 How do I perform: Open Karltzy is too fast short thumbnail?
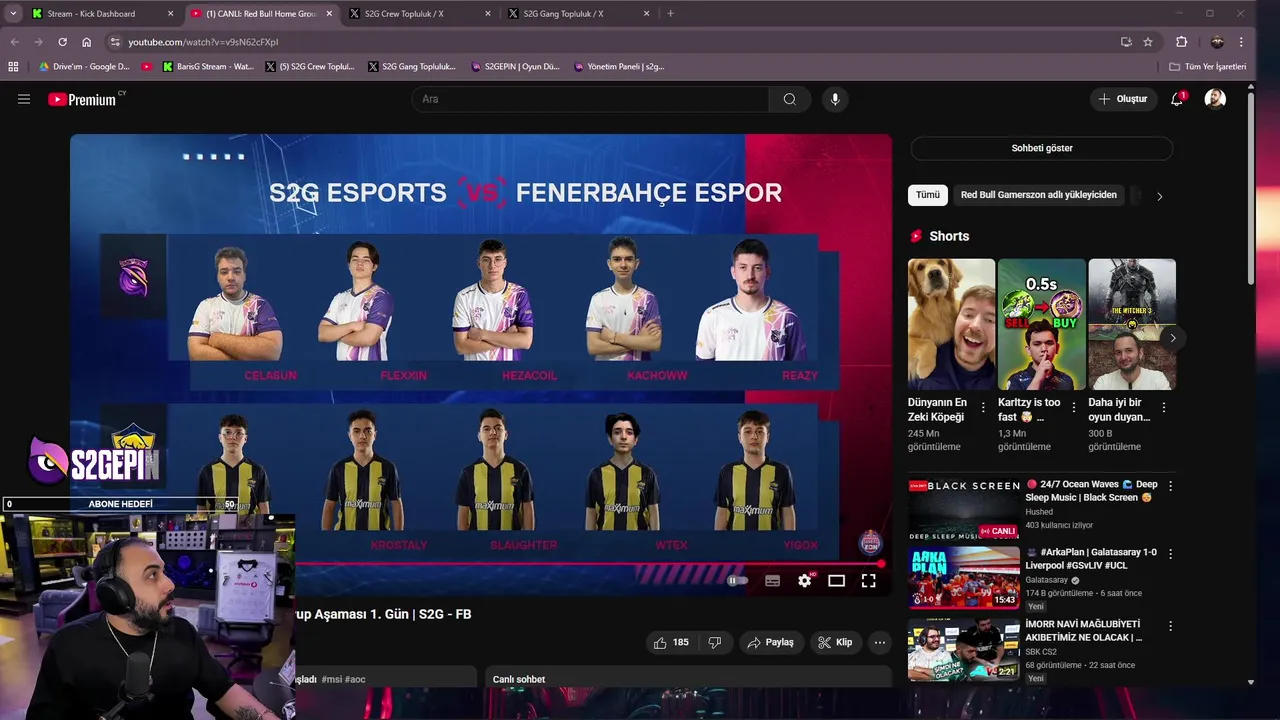(1041, 324)
